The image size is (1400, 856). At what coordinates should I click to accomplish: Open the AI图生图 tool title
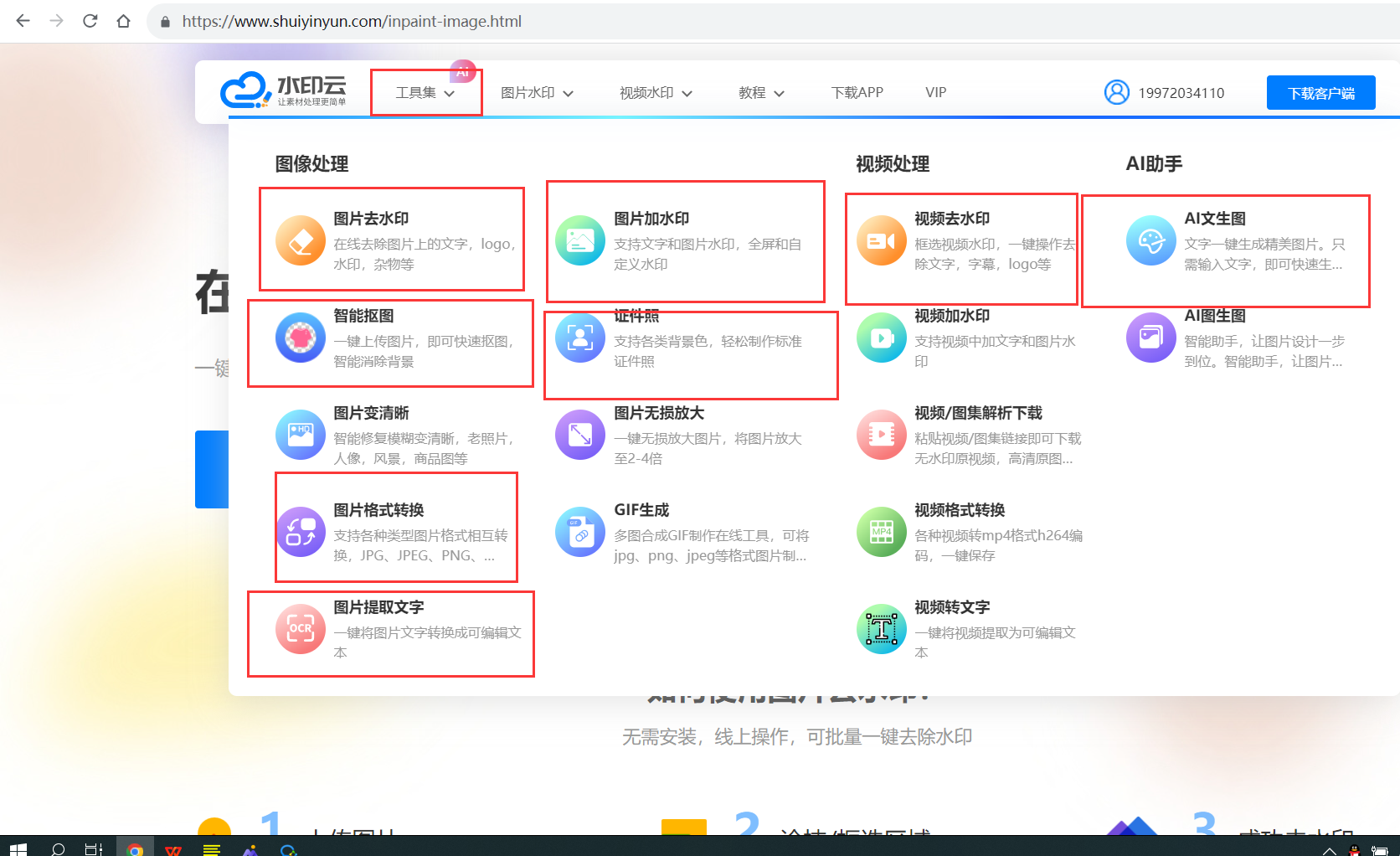point(1215,316)
